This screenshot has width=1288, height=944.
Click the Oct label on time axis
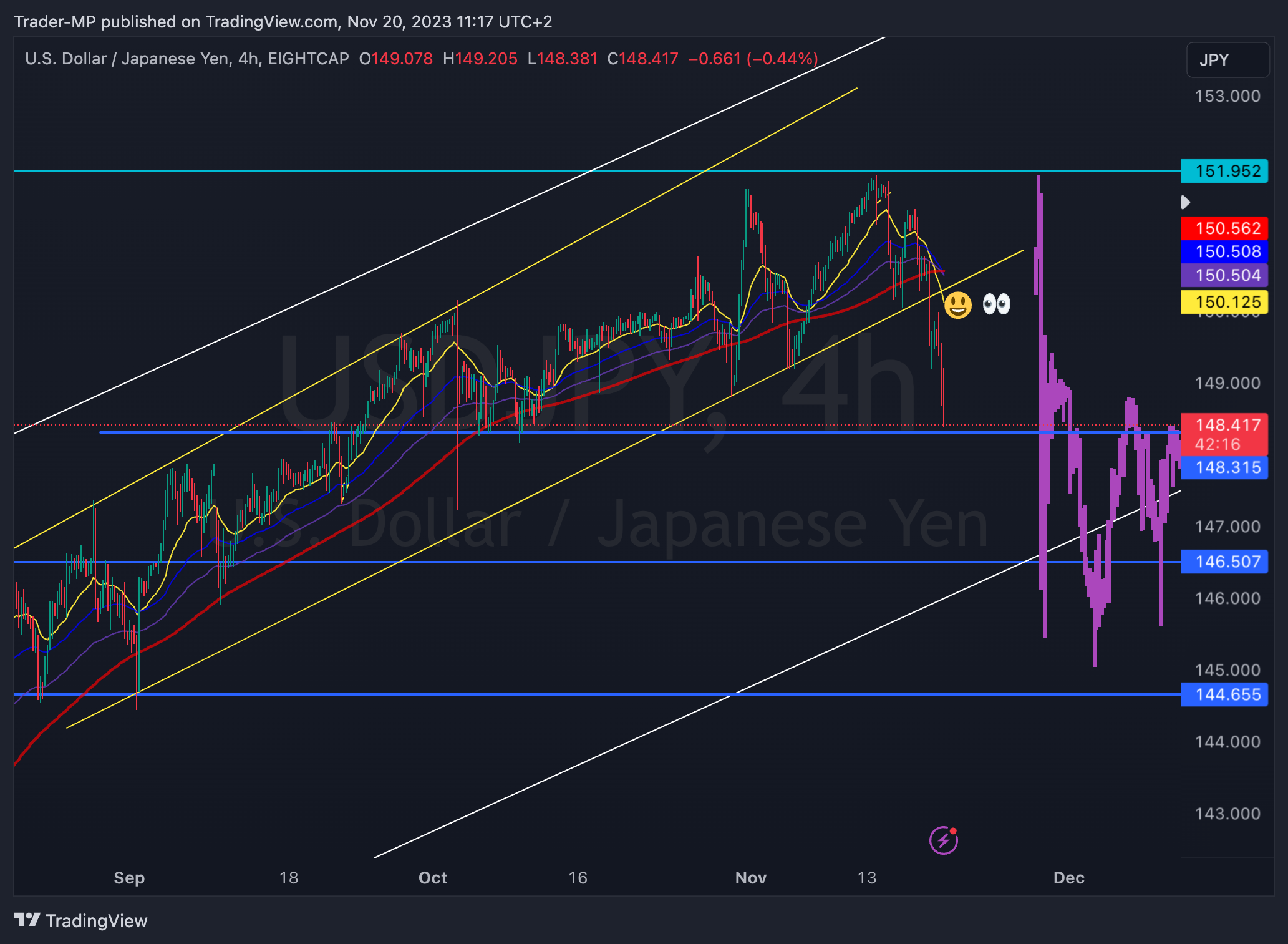(x=433, y=878)
